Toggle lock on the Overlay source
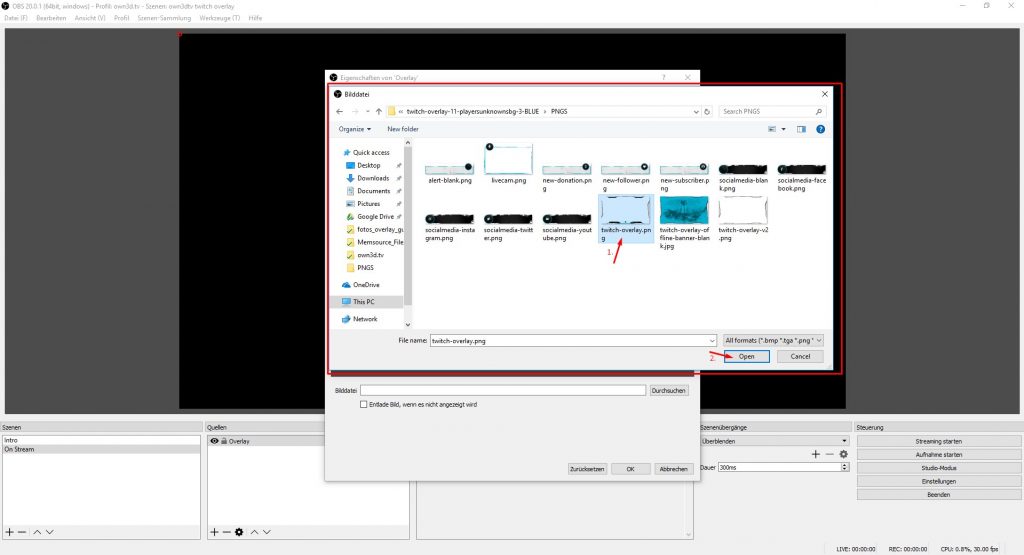 click(x=224, y=441)
